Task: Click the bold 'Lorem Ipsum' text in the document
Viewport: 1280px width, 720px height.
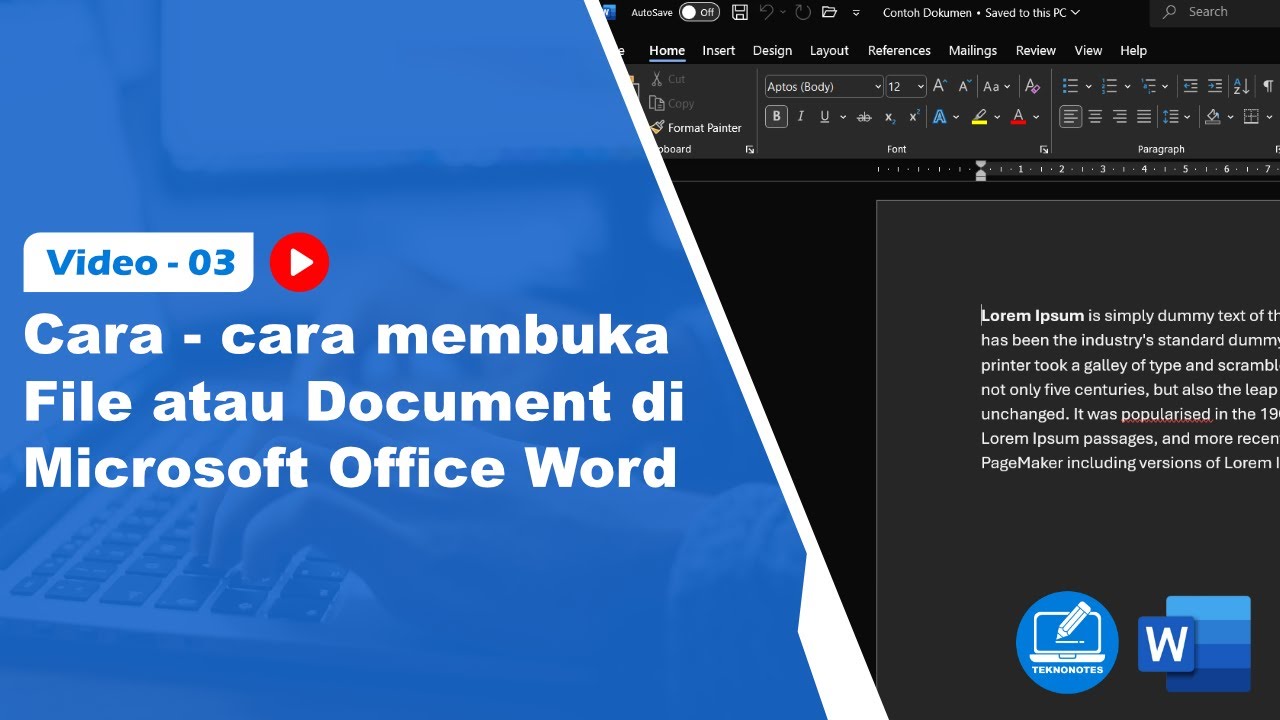Action: click(1032, 316)
